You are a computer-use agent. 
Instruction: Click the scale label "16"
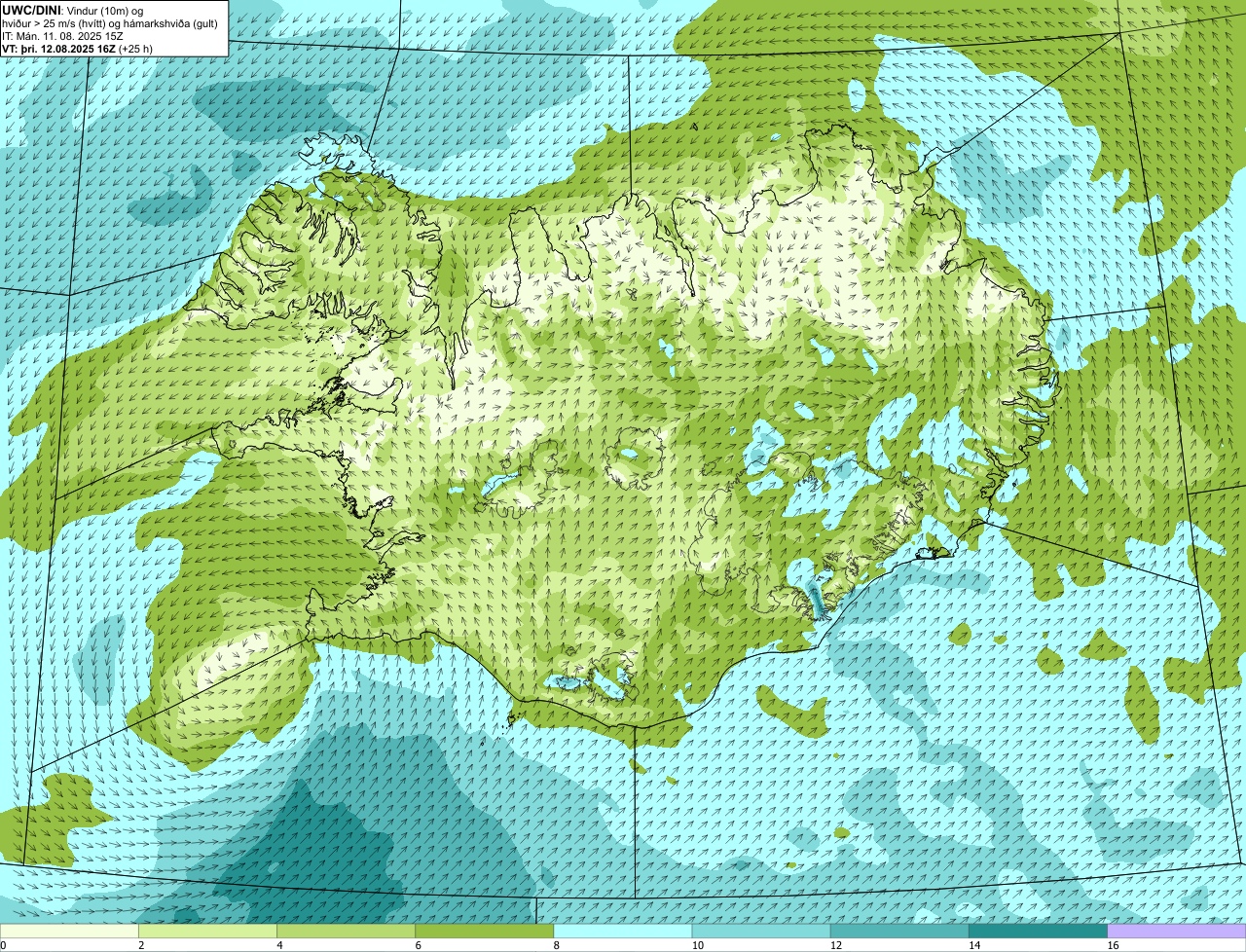[1113, 945]
